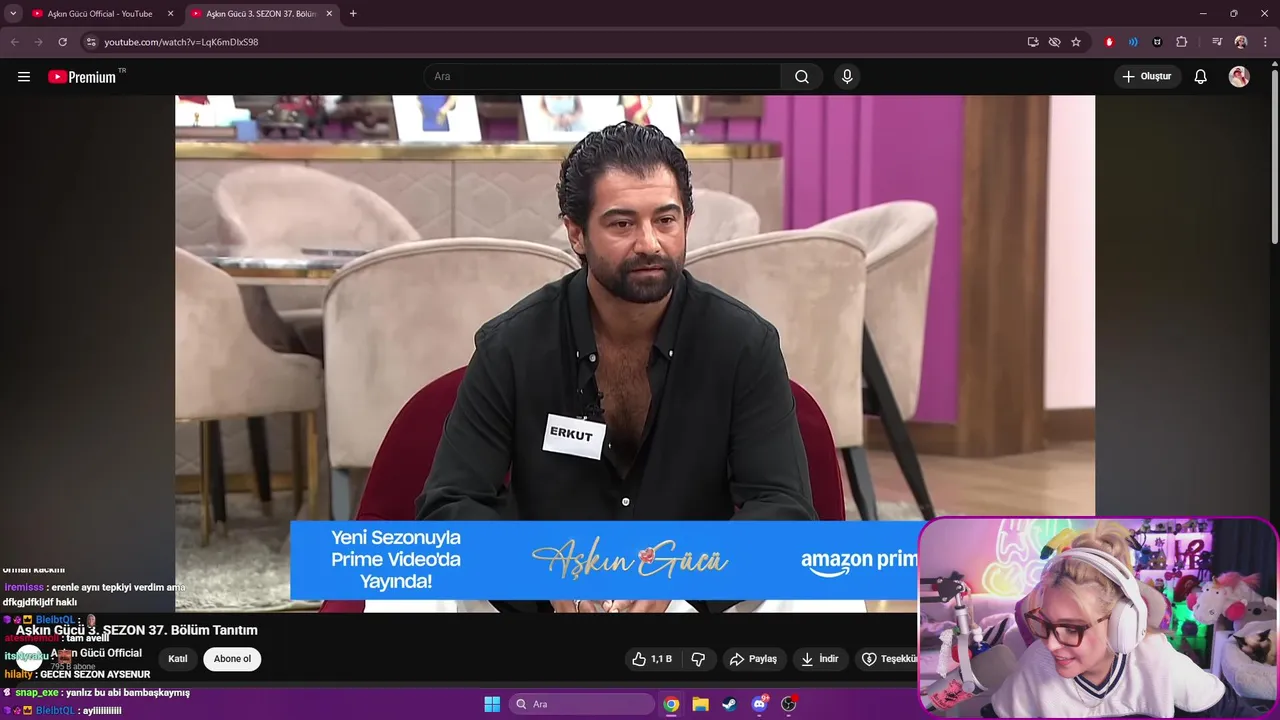Go to YouTube Premium home logo

pyautogui.click(x=83, y=77)
